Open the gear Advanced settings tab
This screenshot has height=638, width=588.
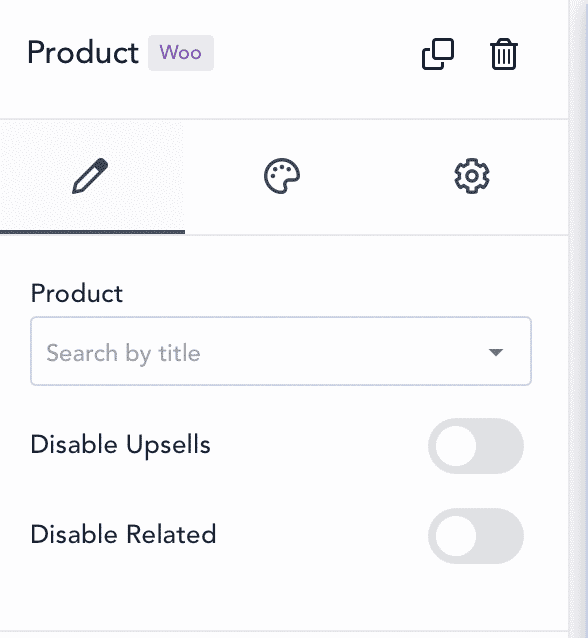pos(472,176)
